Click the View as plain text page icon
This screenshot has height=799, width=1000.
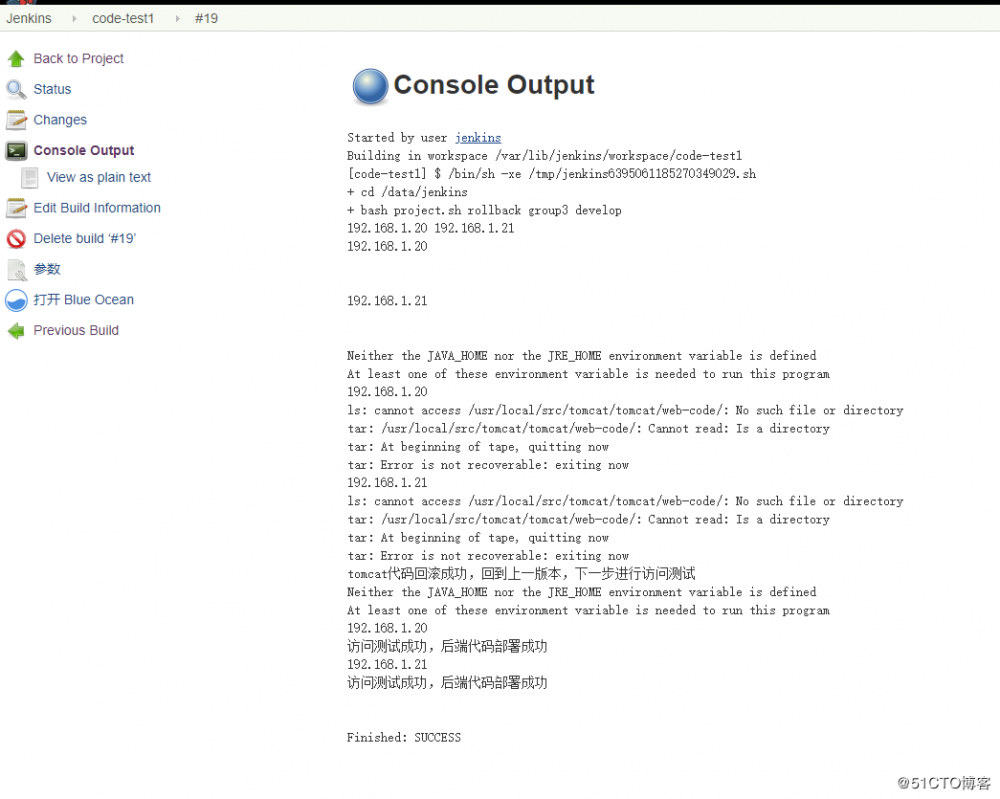[x=31, y=177]
